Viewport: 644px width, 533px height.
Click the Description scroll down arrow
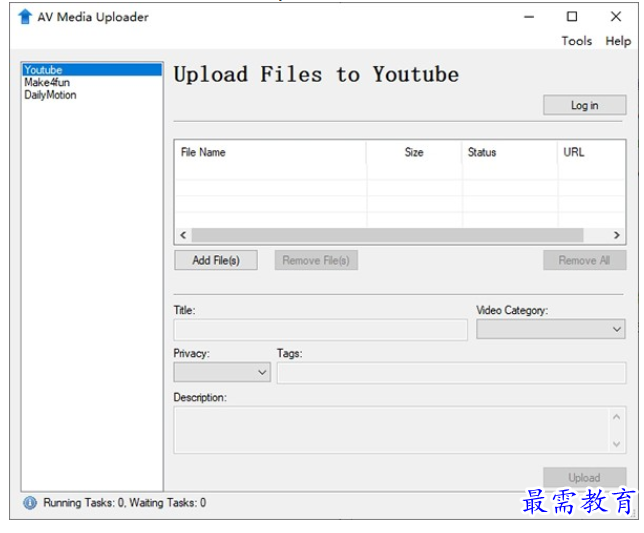[616, 444]
